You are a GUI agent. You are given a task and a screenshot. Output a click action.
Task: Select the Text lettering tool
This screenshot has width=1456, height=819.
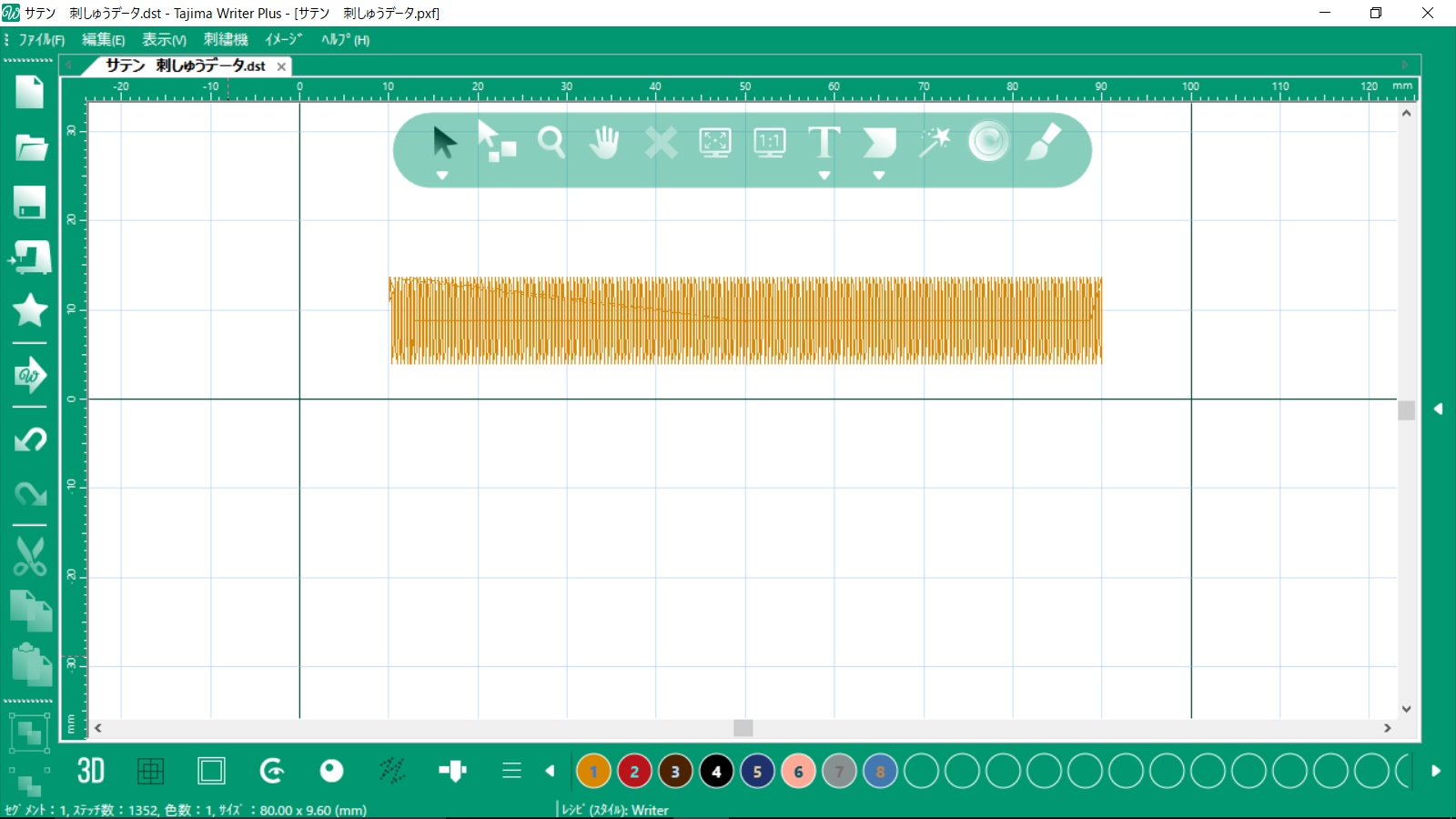pyautogui.click(x=824, y=142)
